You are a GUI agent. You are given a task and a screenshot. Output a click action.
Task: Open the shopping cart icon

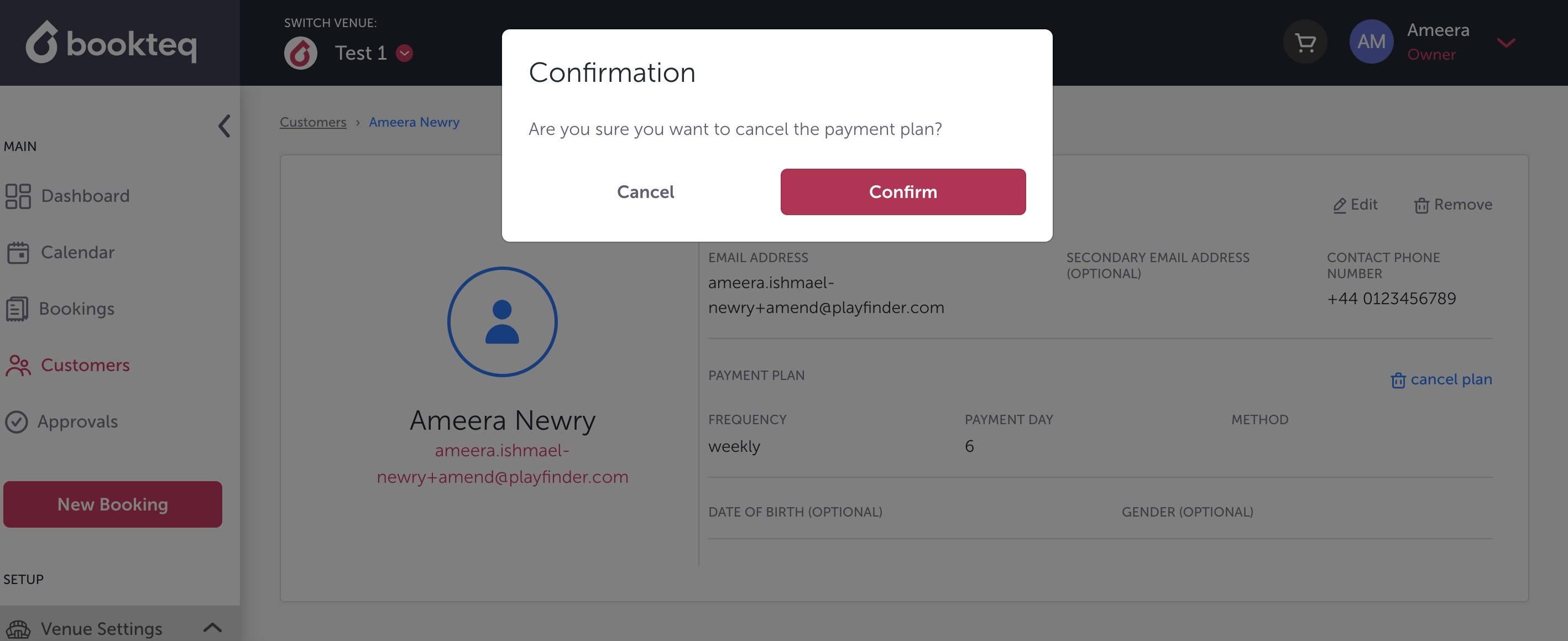1304,42
